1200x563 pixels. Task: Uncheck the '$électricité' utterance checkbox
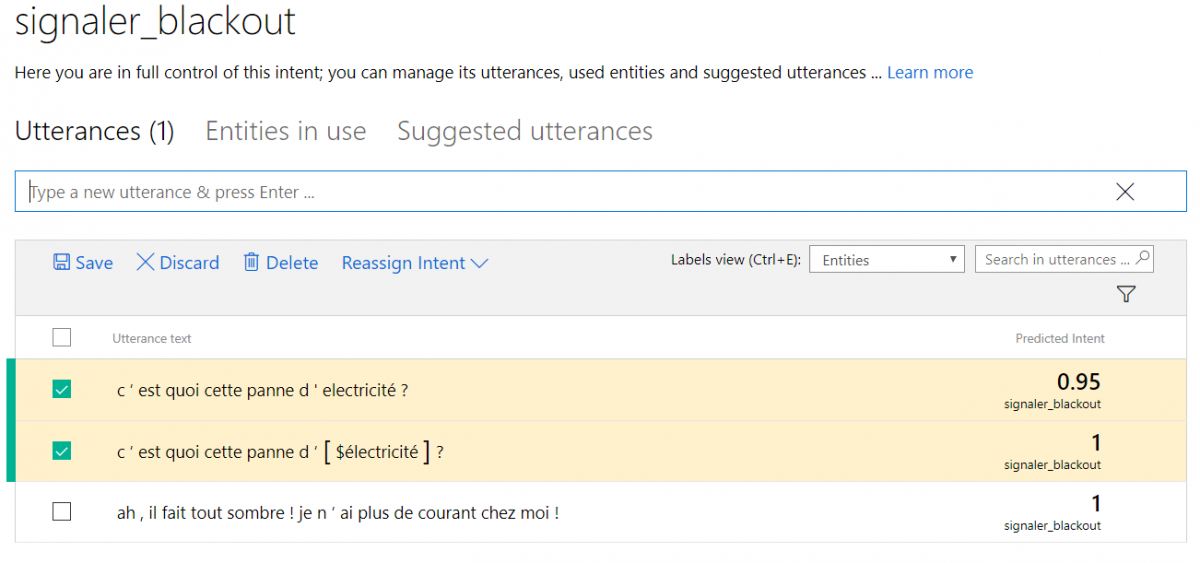[x=62, y=451]
